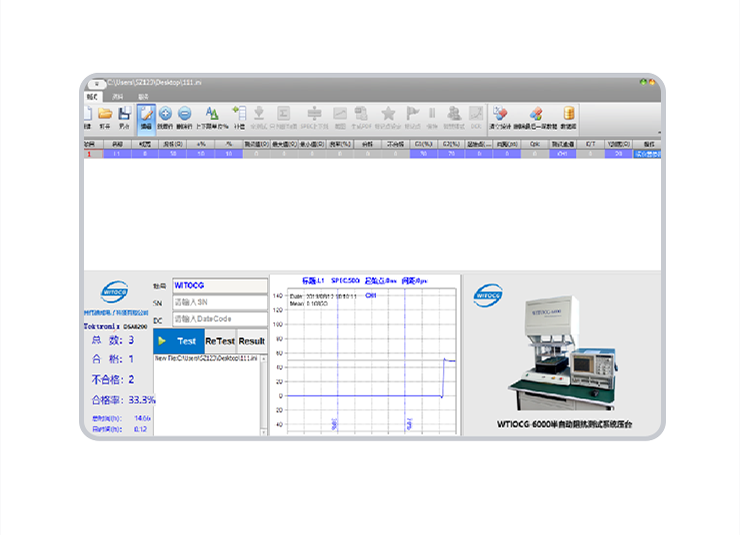This screenshot has height=535, width=740.
Task: Click the Cpk column header
Action: pos(535,144)
